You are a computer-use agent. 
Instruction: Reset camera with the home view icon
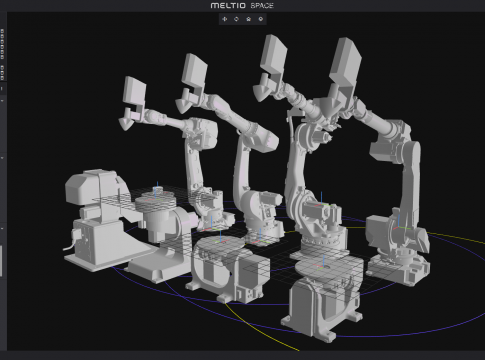point(248,19)
